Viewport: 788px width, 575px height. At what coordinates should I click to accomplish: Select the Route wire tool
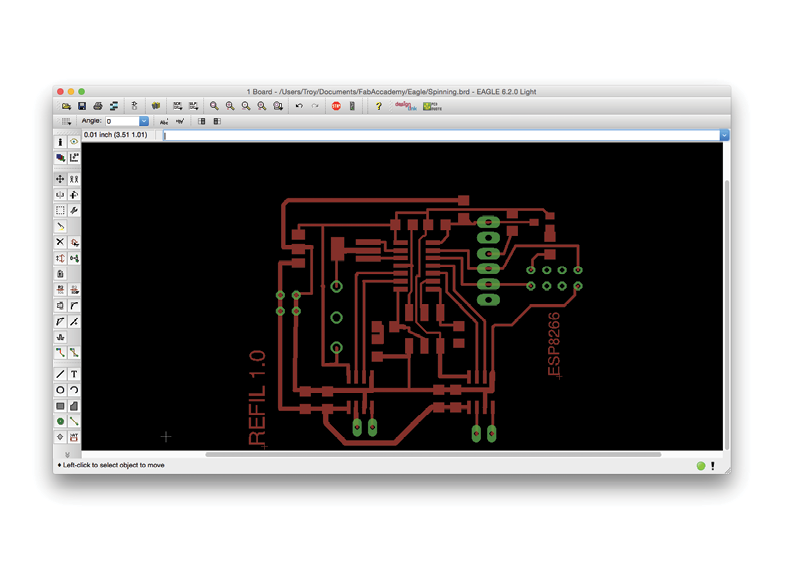pos(60,353)
